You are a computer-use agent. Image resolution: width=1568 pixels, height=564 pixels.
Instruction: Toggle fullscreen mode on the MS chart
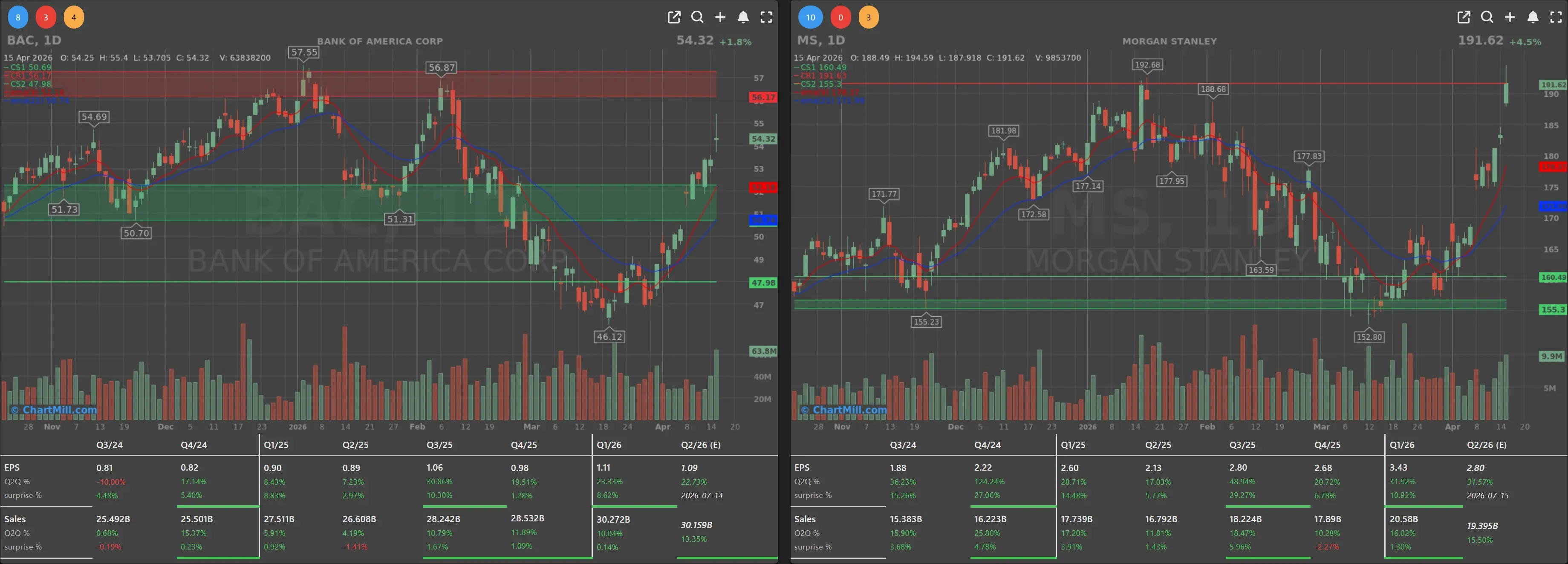(1555, 17)
